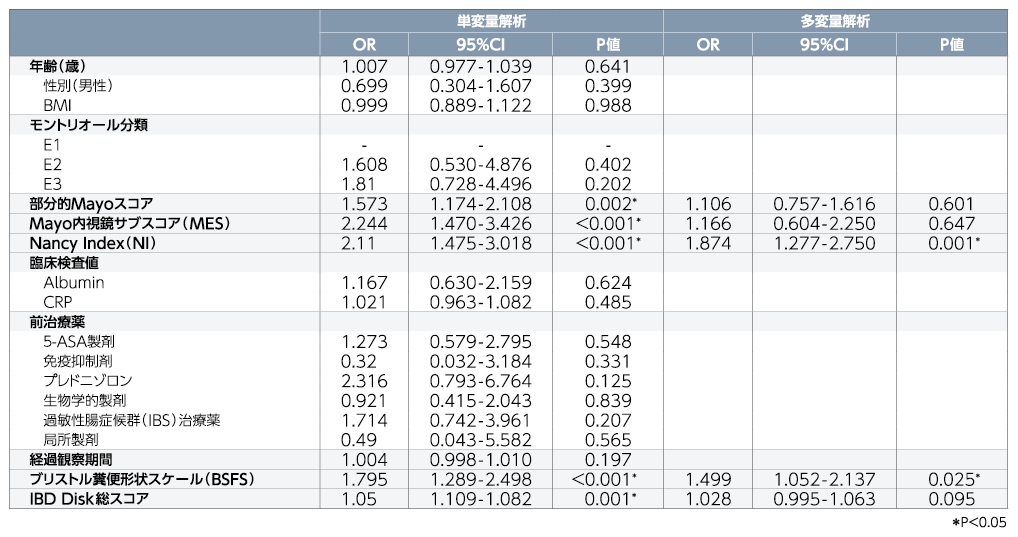
Task: Select the 95%CI value 1.277-2.750
Action: click(x=824, y=243)
